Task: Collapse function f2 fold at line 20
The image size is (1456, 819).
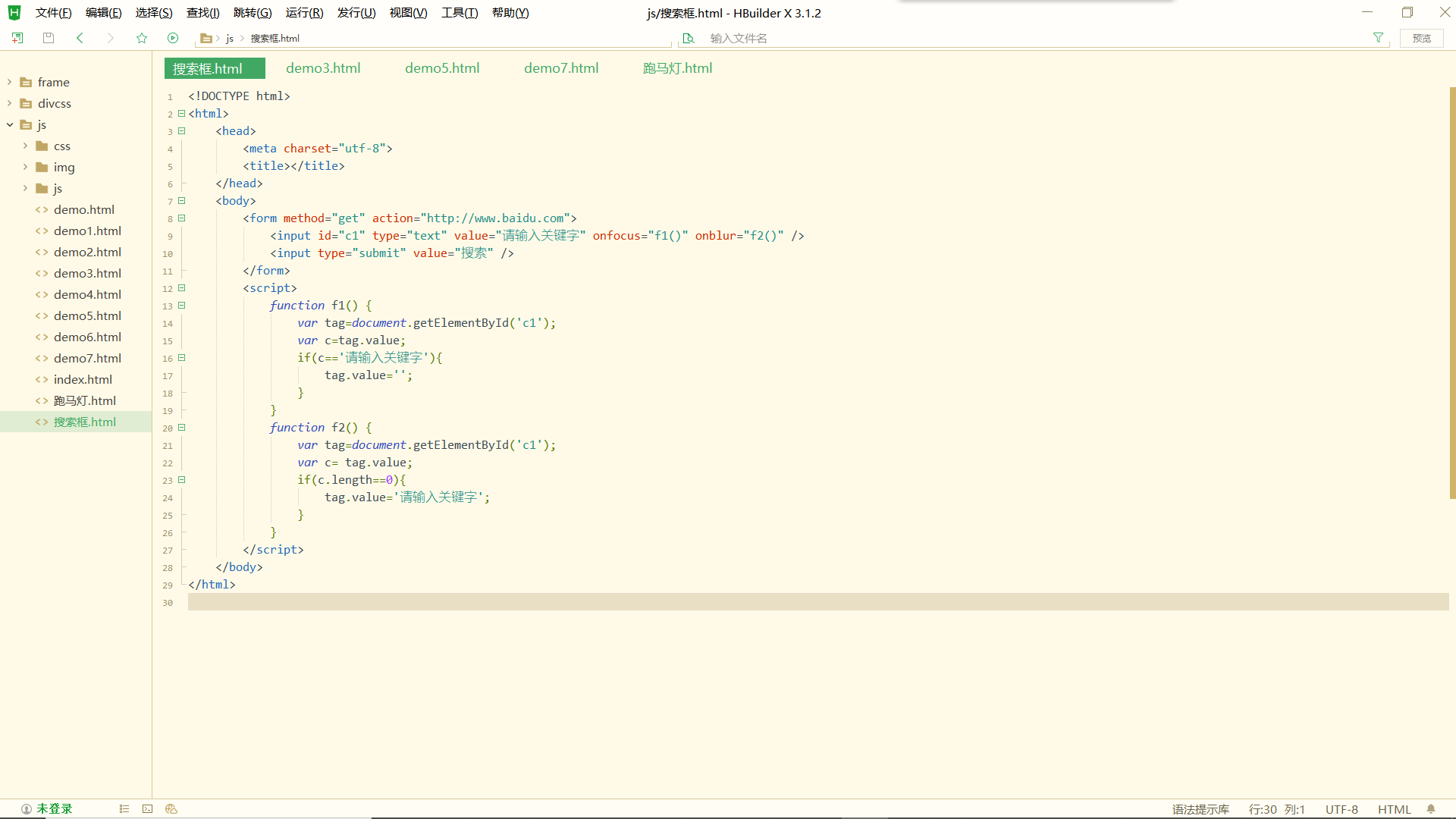Action: point(182,428)
